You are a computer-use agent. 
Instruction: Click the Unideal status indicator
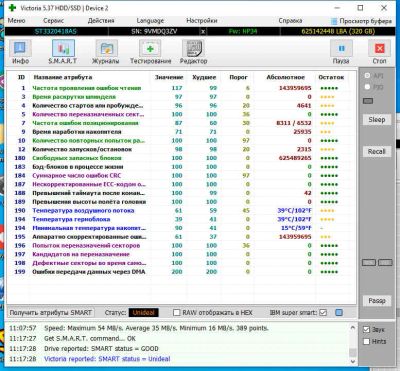[144, 313]
